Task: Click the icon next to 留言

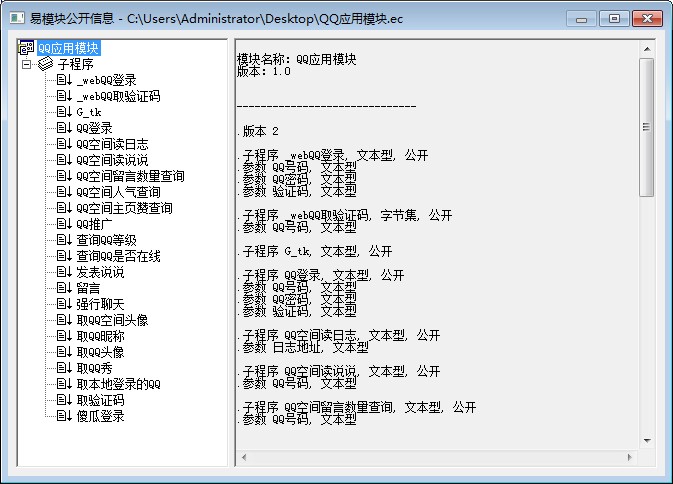Action: point(64,288)
